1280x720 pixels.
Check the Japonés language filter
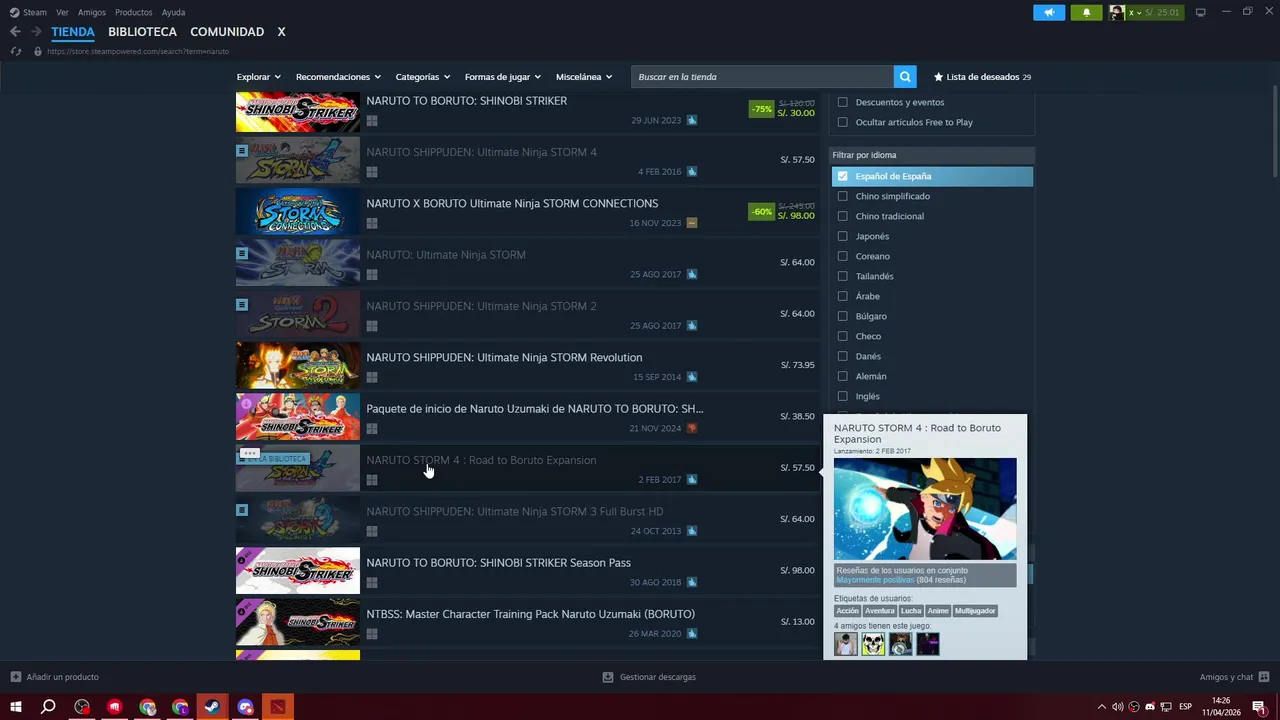point(842,236)
